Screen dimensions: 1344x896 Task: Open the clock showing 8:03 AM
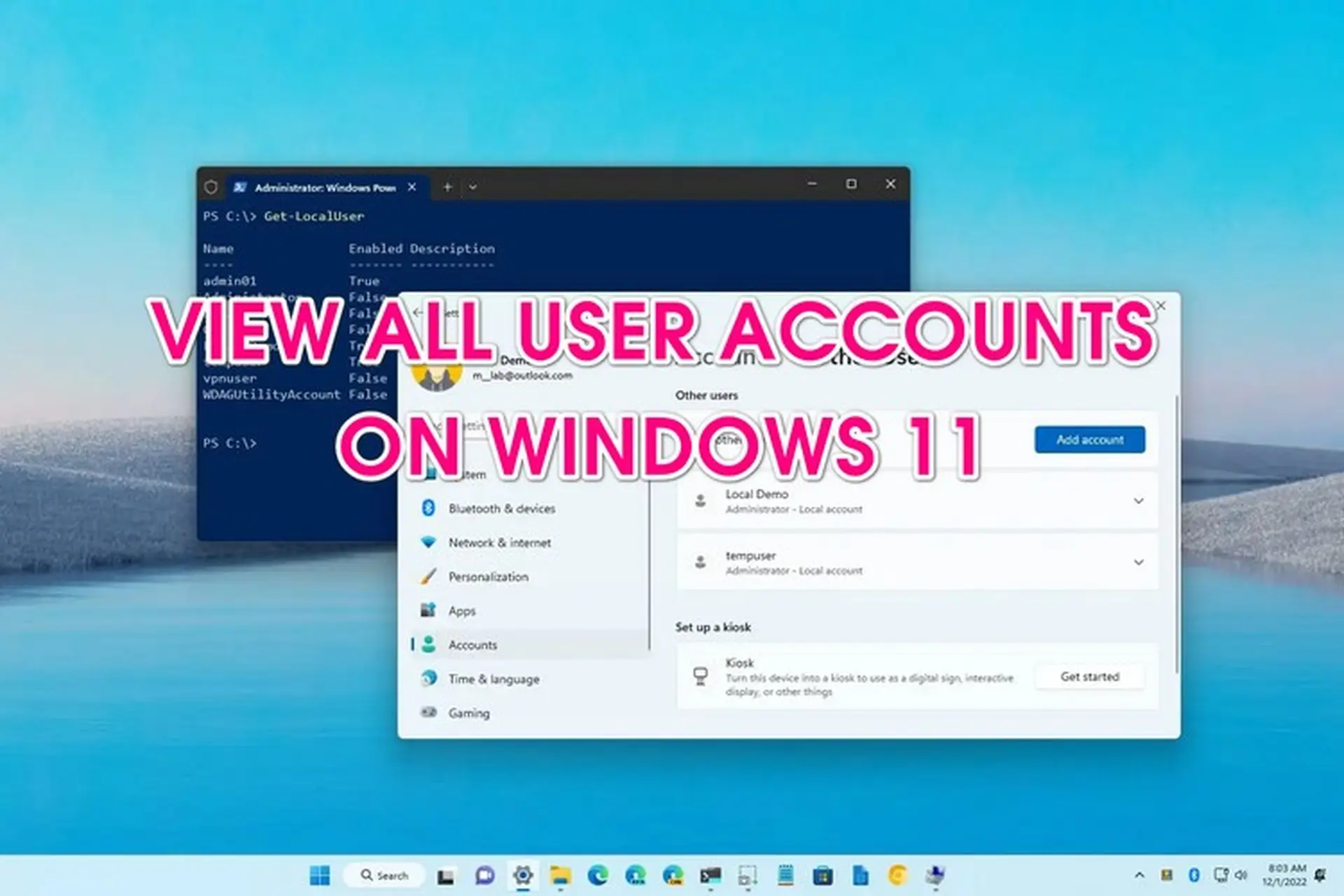(x=1284, y=875)
